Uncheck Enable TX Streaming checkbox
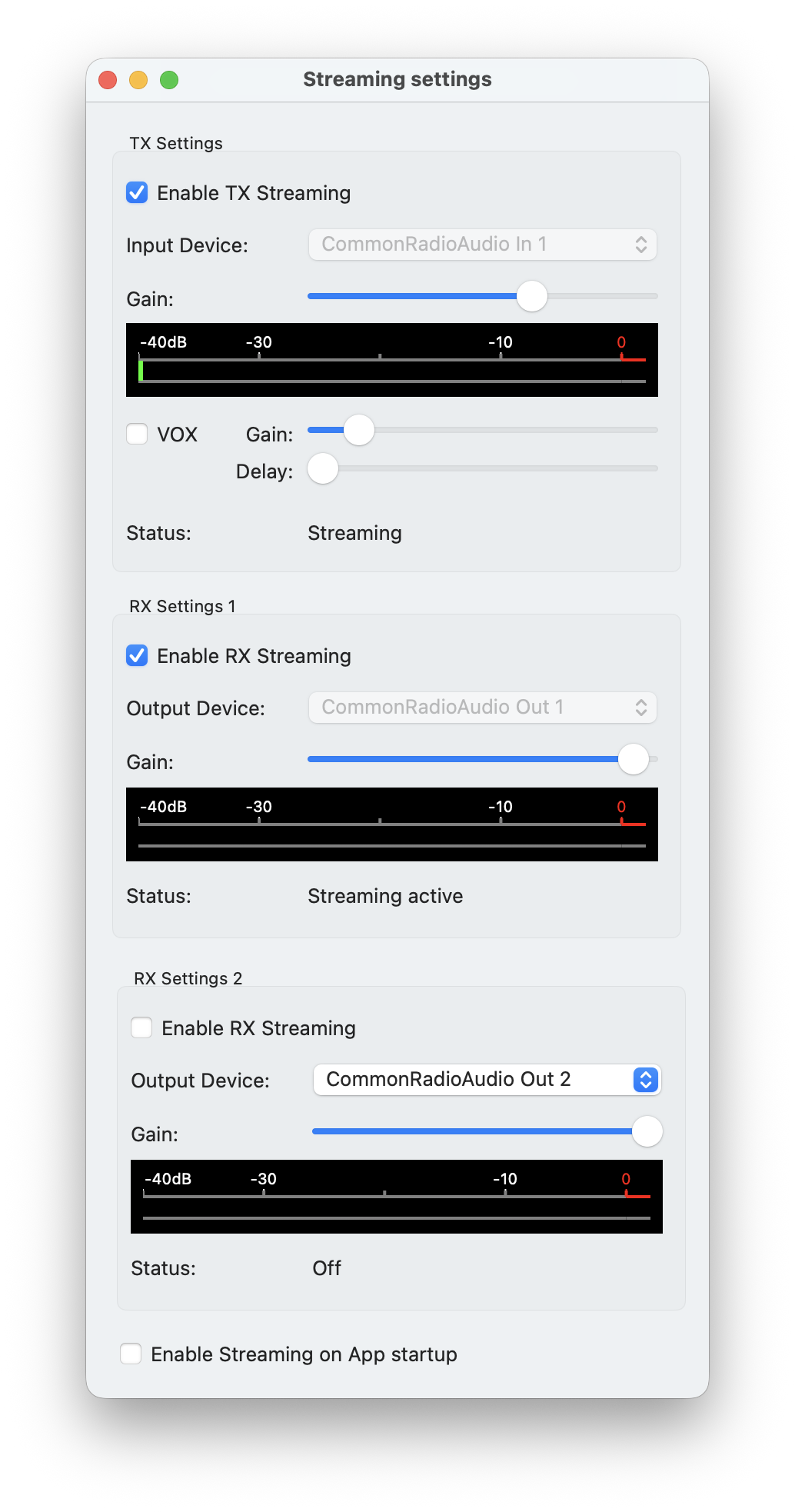 tap(137, 192)
